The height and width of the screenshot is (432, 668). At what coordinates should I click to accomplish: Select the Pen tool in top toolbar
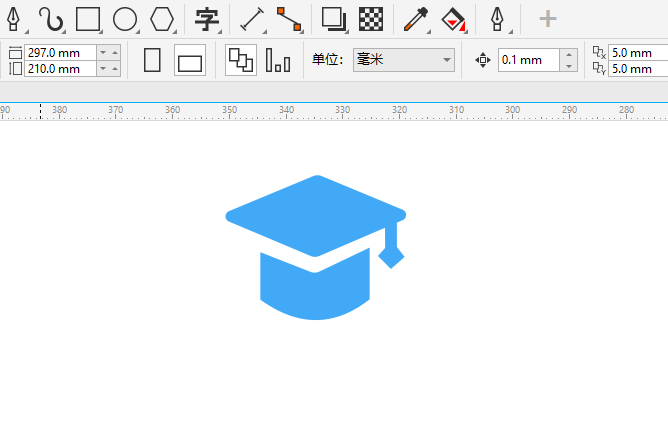click(x=13, y=19)
